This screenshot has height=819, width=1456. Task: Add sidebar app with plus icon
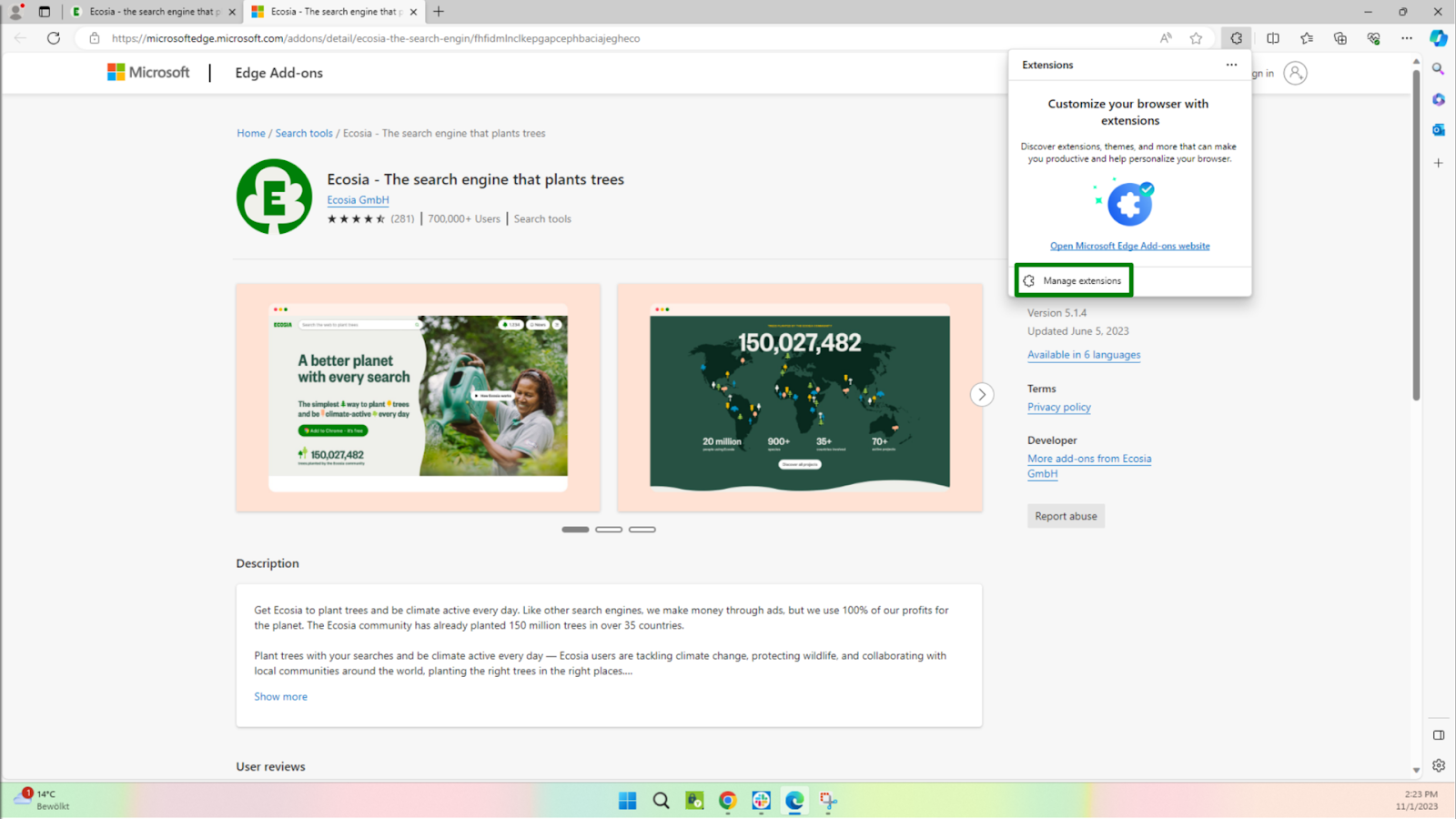click(x=1438, y=163)
